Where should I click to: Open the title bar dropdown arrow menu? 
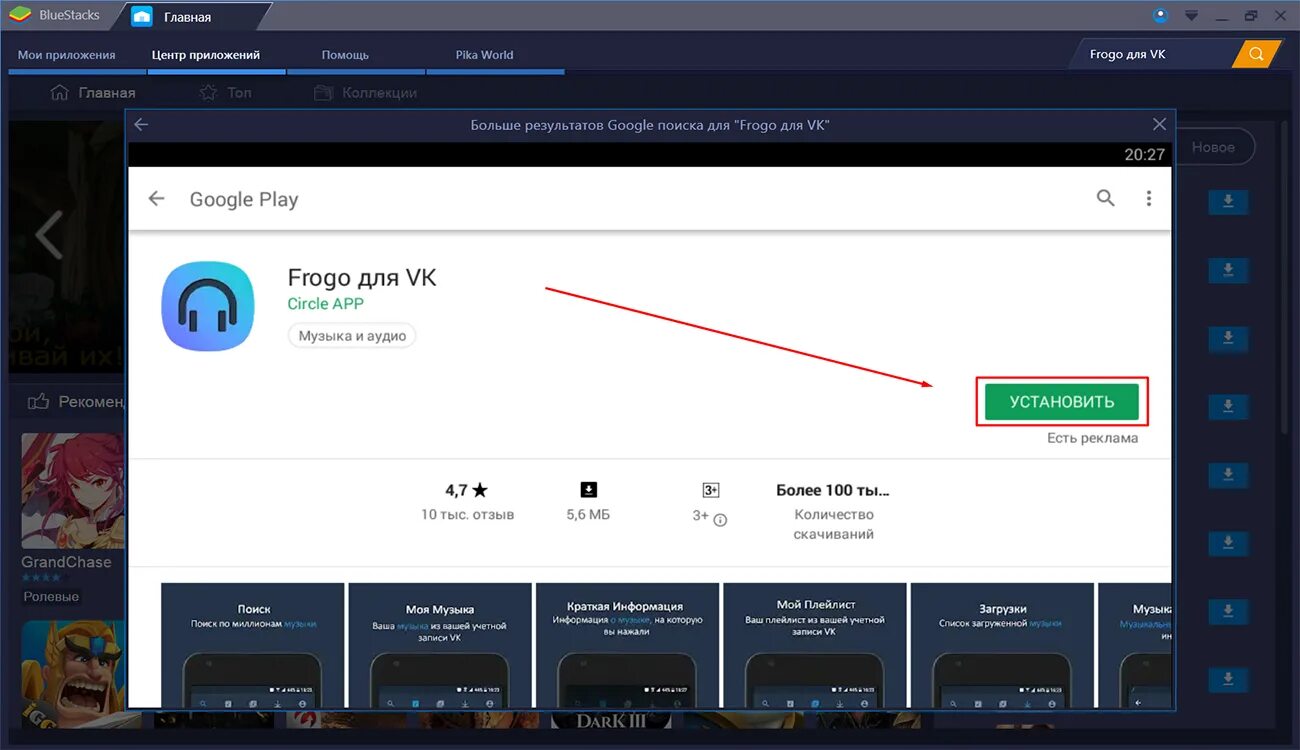[1191, 16]
